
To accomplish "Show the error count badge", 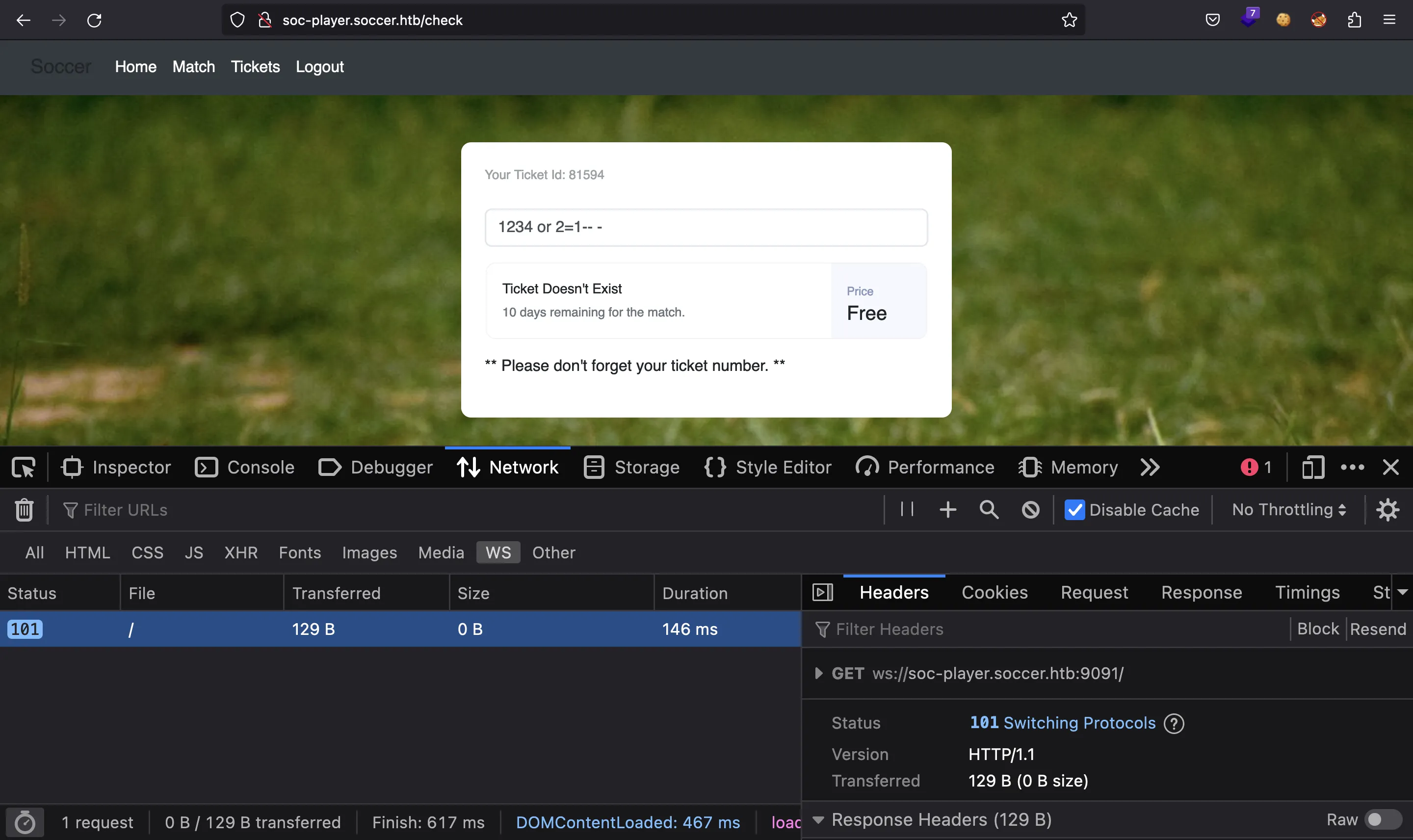I will (1256, 467).
